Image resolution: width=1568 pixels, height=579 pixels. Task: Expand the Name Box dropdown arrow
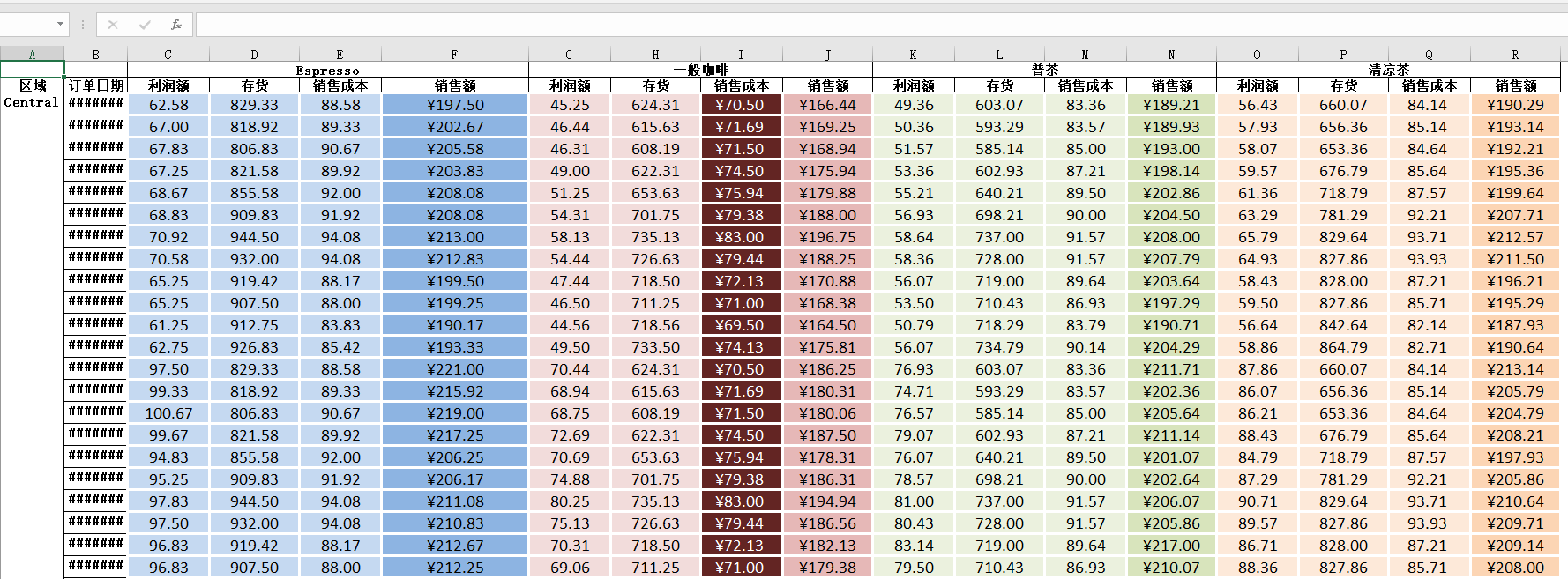coord(60,25)
